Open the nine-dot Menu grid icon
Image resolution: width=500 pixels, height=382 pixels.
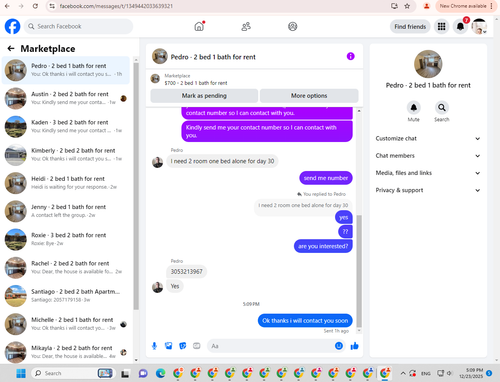[442, 26]
